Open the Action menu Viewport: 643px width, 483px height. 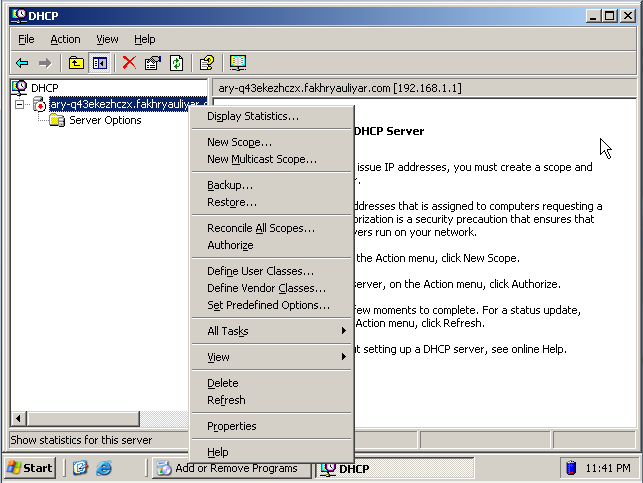pos(65,39)
